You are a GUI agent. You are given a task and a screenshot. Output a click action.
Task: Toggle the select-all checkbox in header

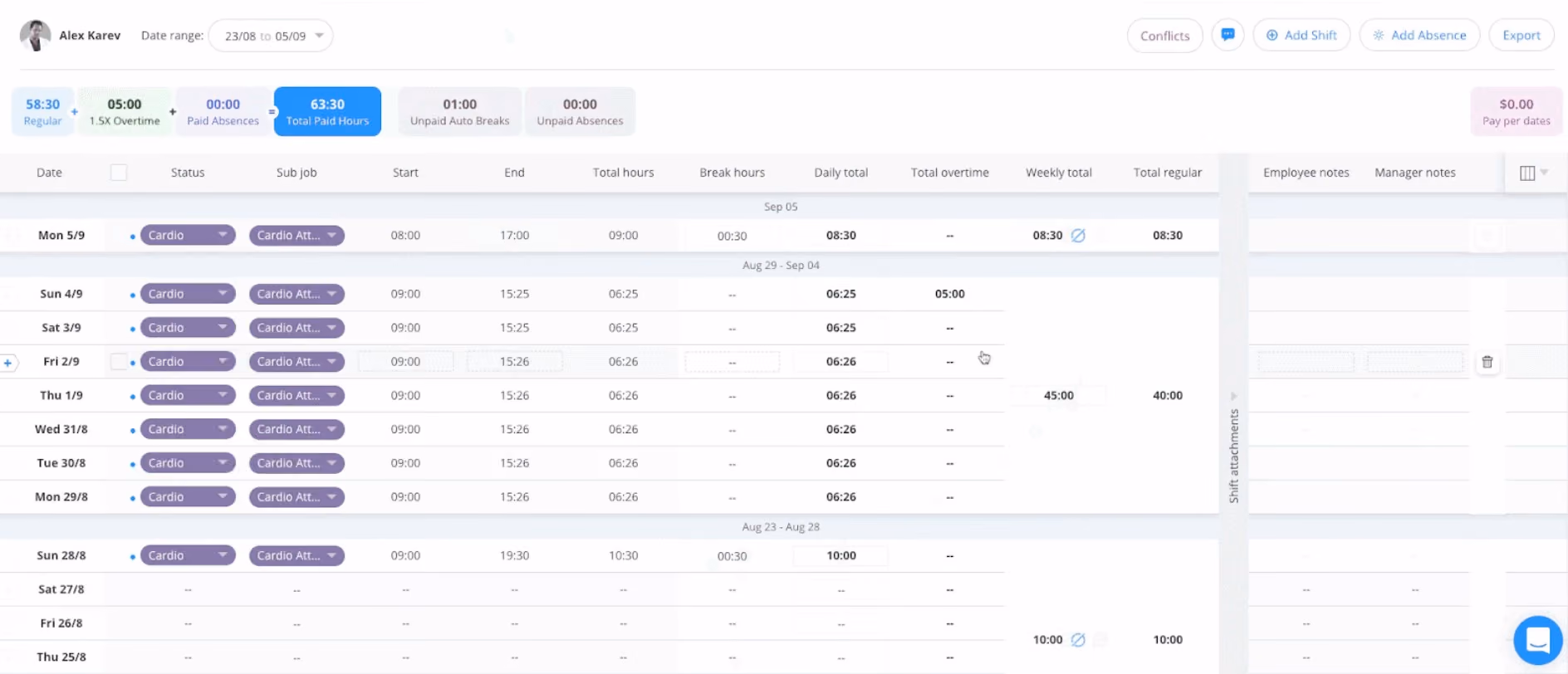coord(119,173)
